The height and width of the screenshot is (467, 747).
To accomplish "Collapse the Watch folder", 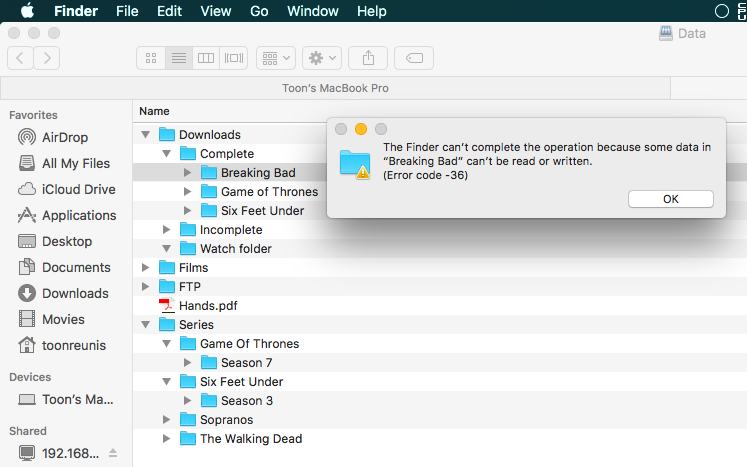I will click(x=166, y=249).
